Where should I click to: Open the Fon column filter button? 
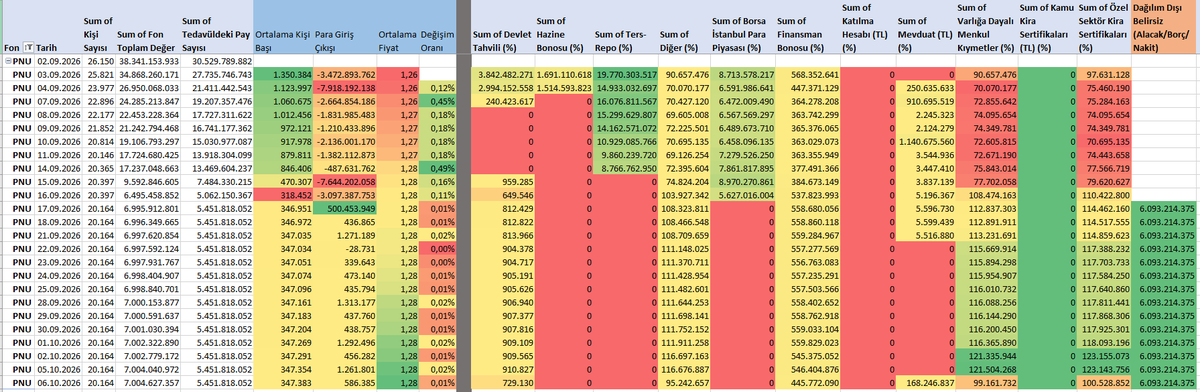28,47
